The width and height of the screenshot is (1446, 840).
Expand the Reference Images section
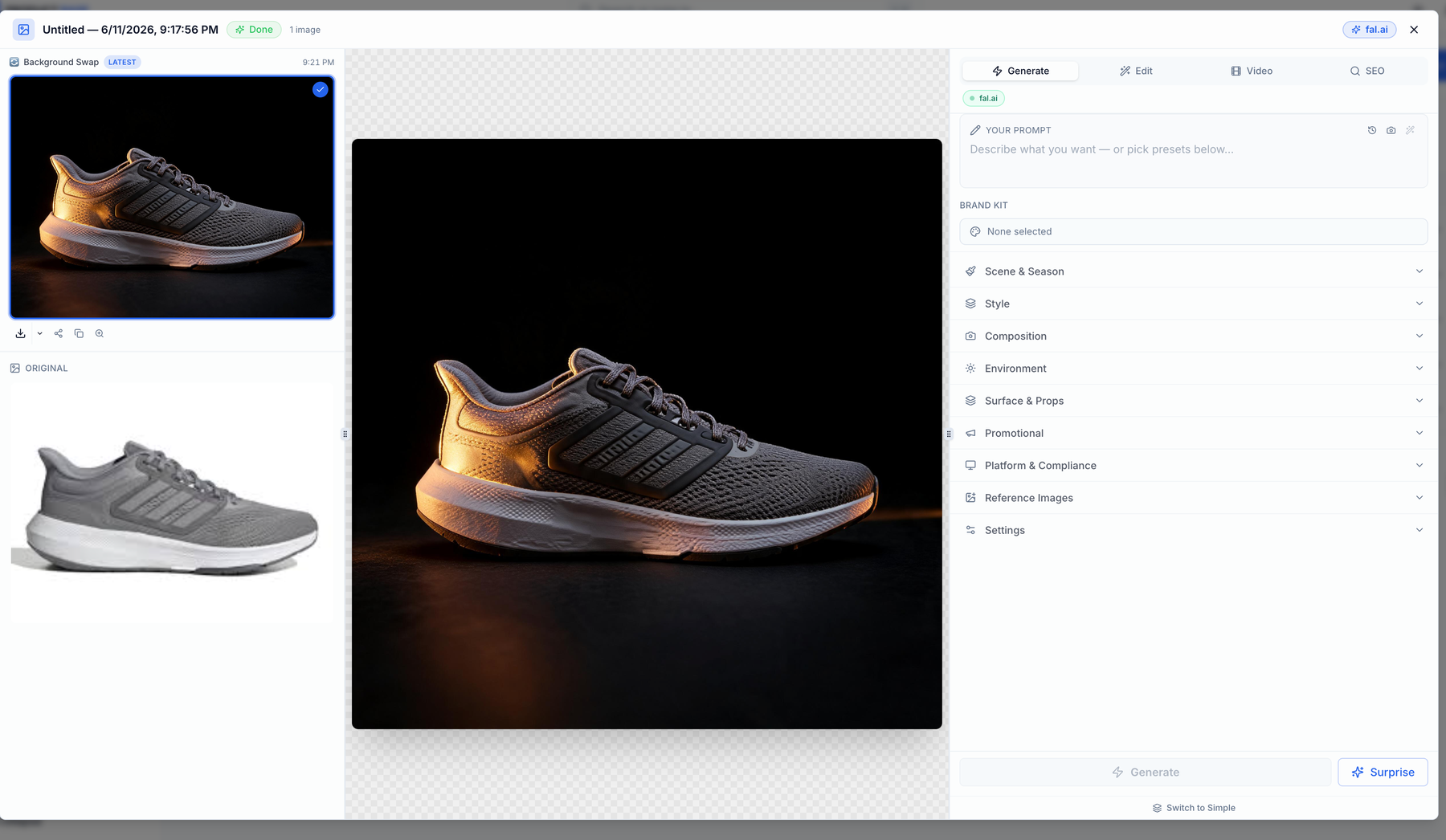coord(1193,498)
